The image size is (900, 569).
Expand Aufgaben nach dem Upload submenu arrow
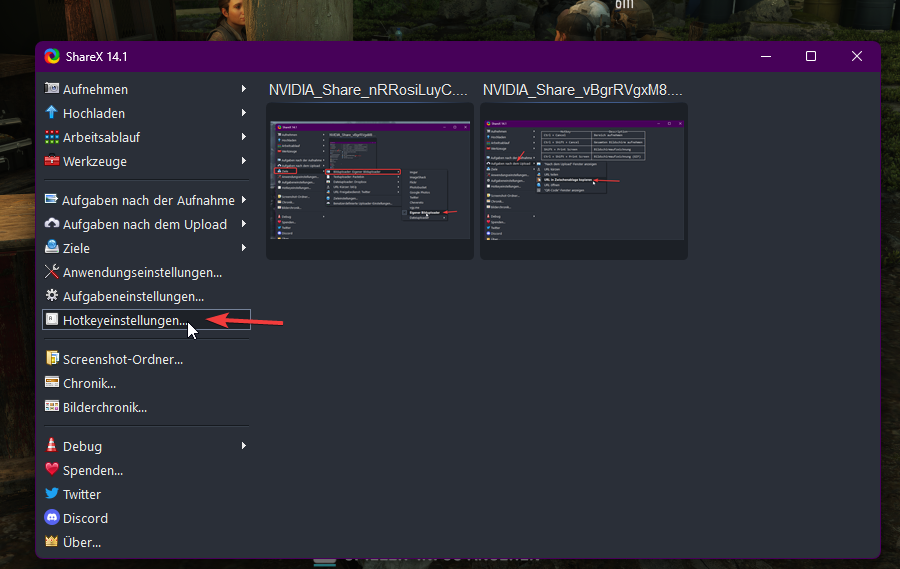(x=243, y=224)
